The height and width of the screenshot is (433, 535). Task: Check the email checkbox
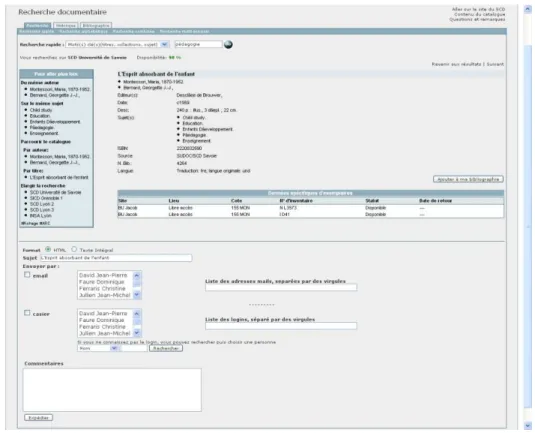click(x=27, y=275)
